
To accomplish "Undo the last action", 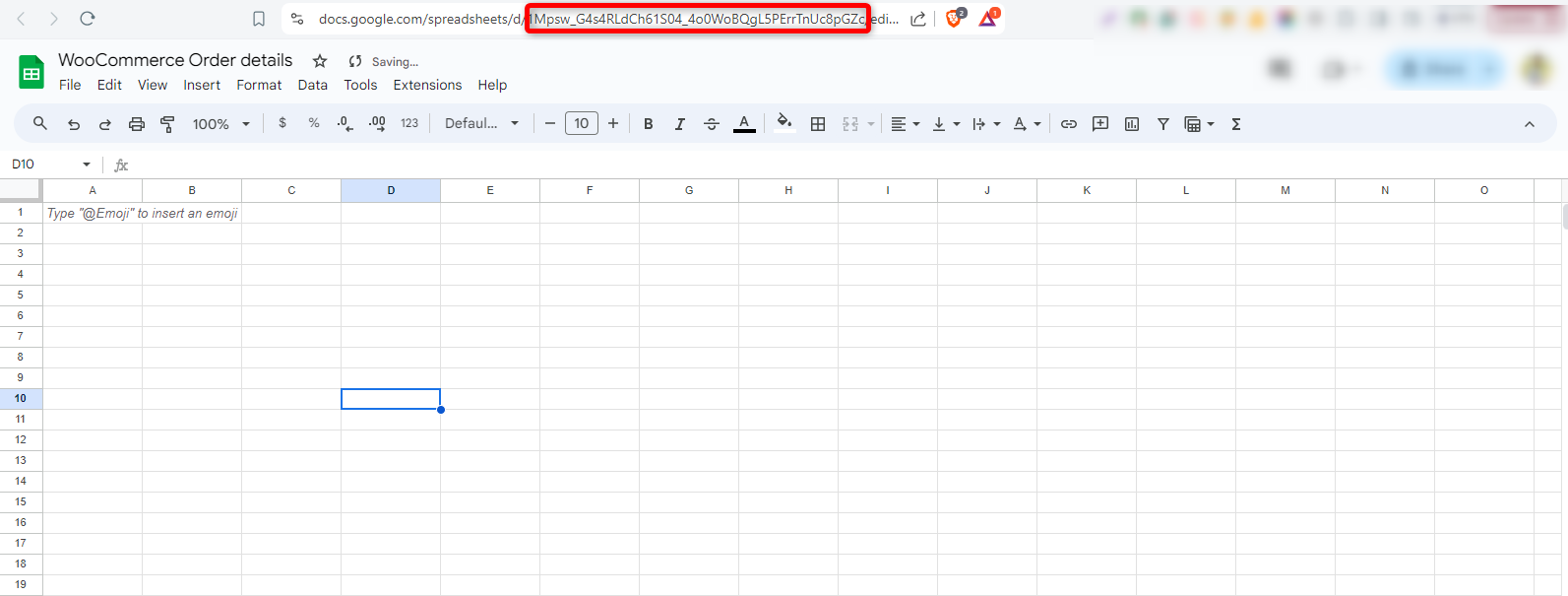I will point(74,123).
